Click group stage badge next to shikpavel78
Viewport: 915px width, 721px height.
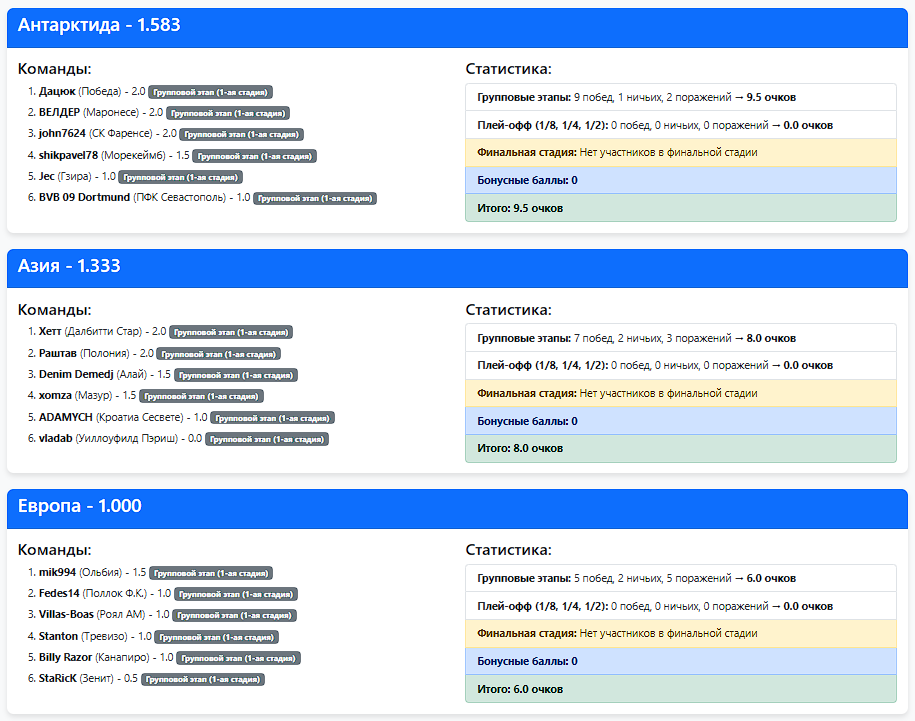(x=254, y=156)
